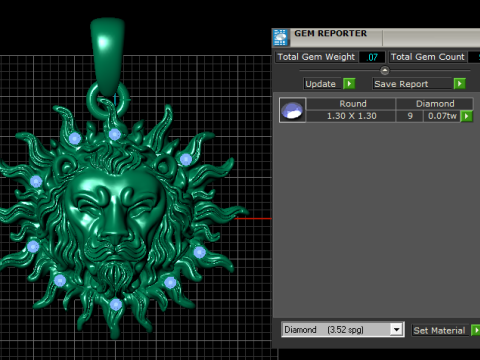This screenshot has width=480, height=360.
Task: Click the green arrow next to 0.07tw
Action: point(466,116)
